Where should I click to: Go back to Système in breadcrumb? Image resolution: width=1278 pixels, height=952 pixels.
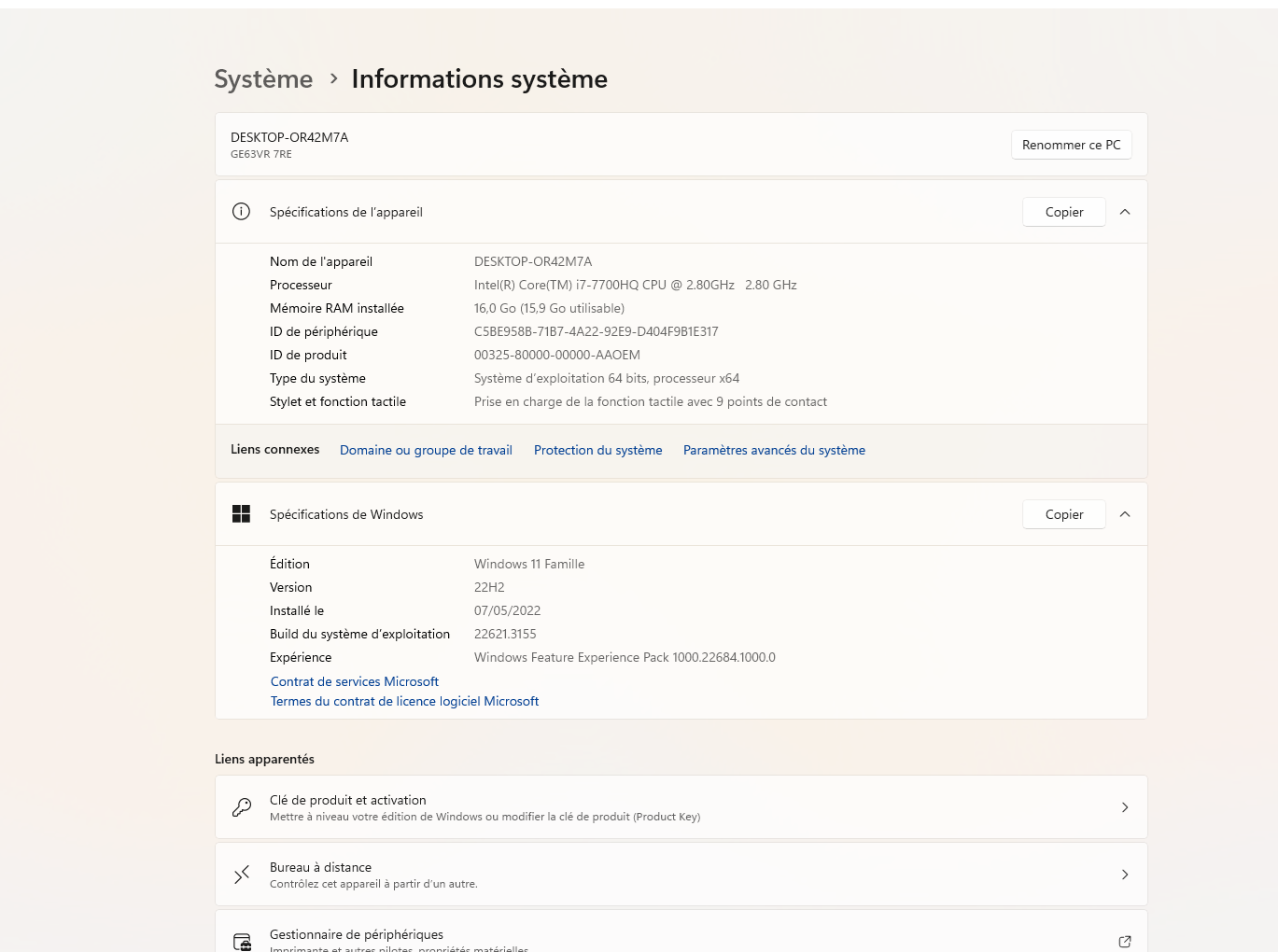coord(263,79)
